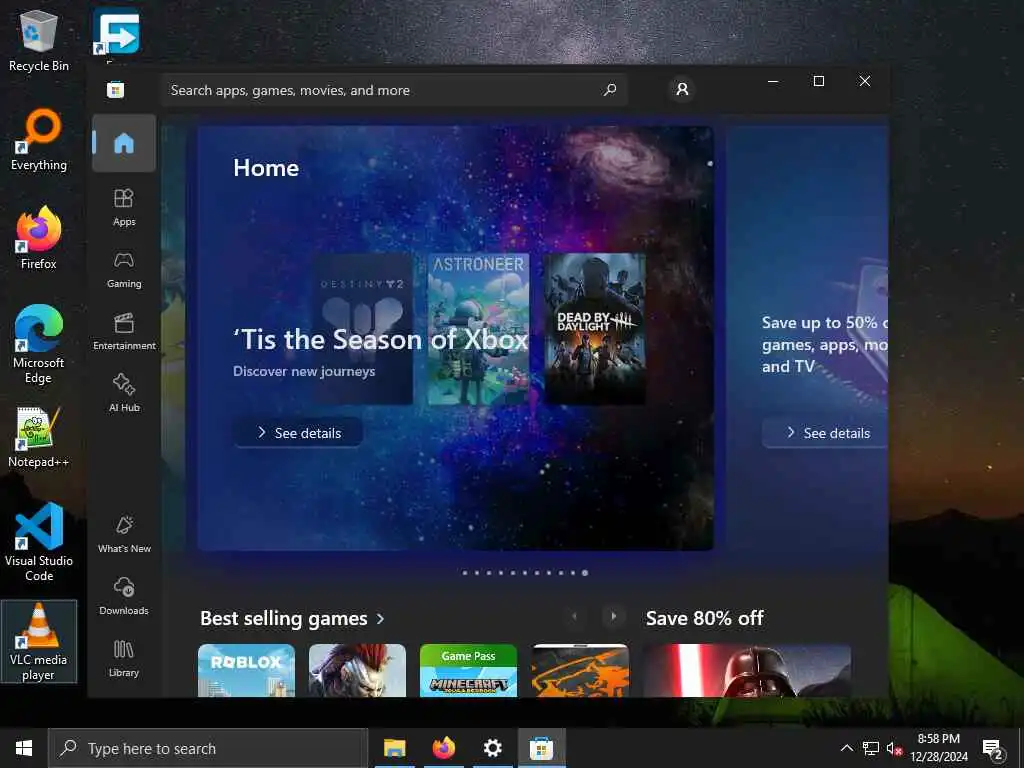1024x768 pixels.
Task: Click Microsoft Store taskbar icon
Action: 541,748
